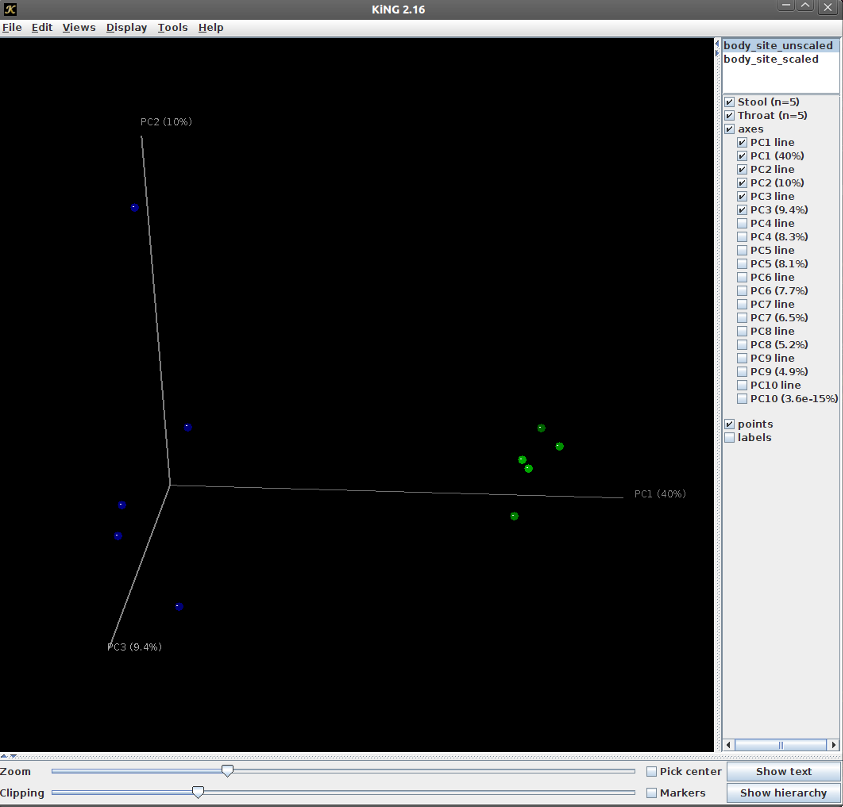Enable Markers checkbox

(652, 793)
